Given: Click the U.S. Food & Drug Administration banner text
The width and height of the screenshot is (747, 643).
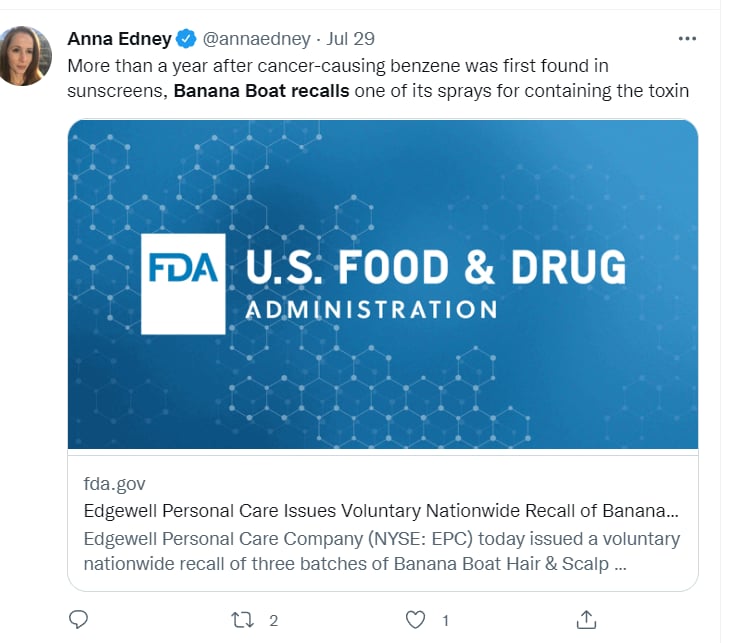Looking at the screenshot, I should click(435, 270).
